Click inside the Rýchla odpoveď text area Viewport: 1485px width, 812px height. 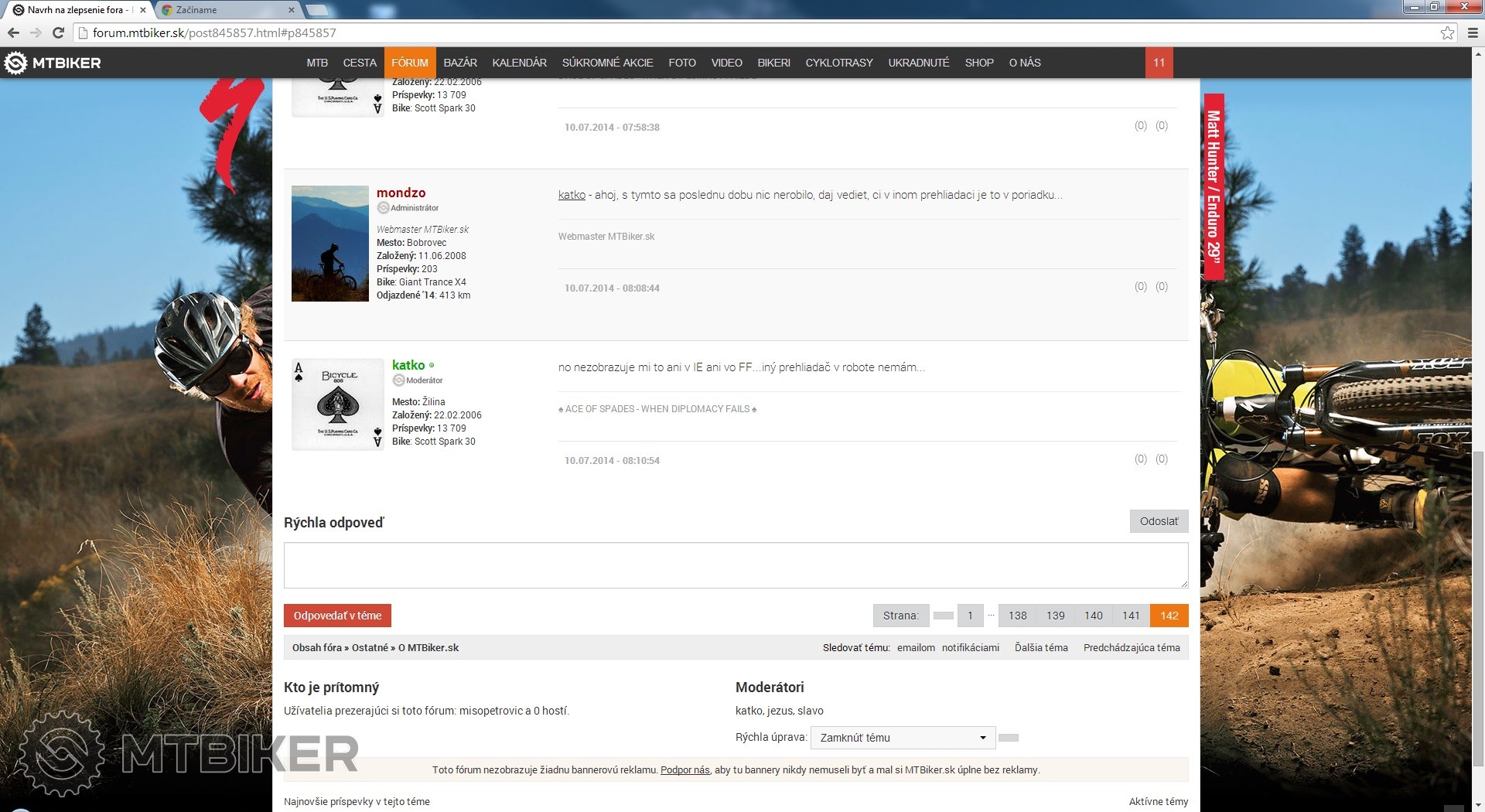coord(735,565)
